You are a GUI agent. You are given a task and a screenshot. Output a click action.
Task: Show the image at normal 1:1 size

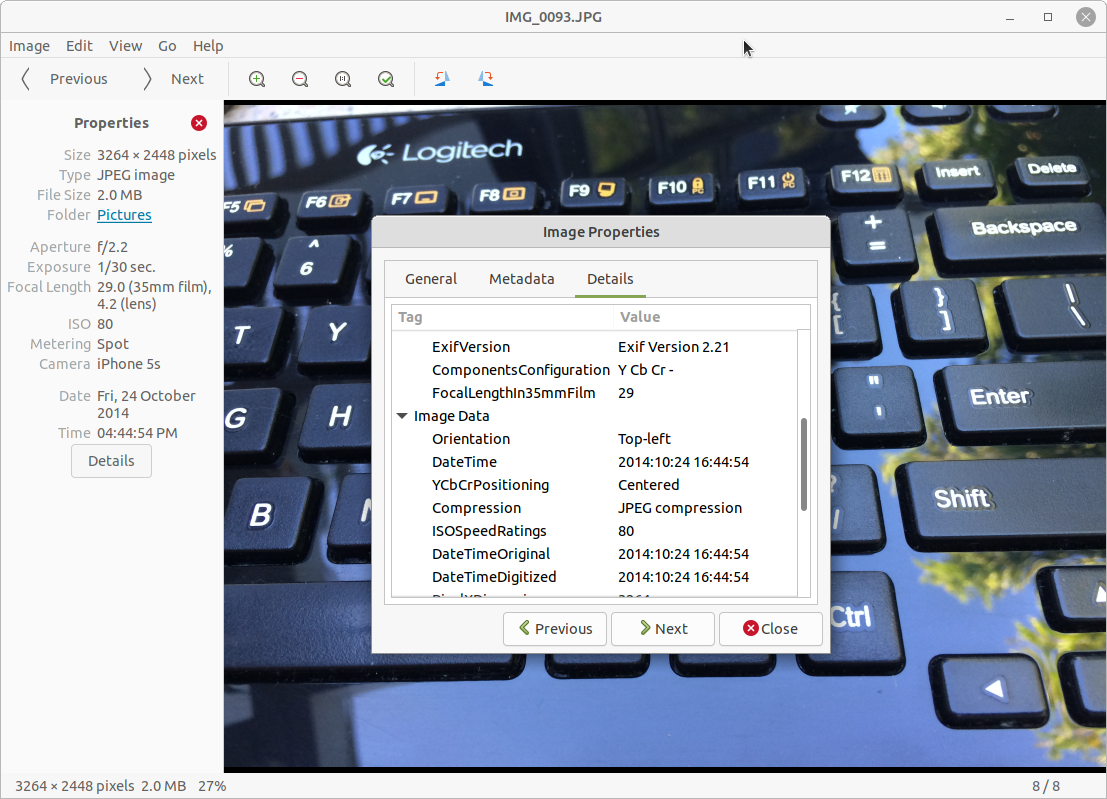(x=343, y=78)
